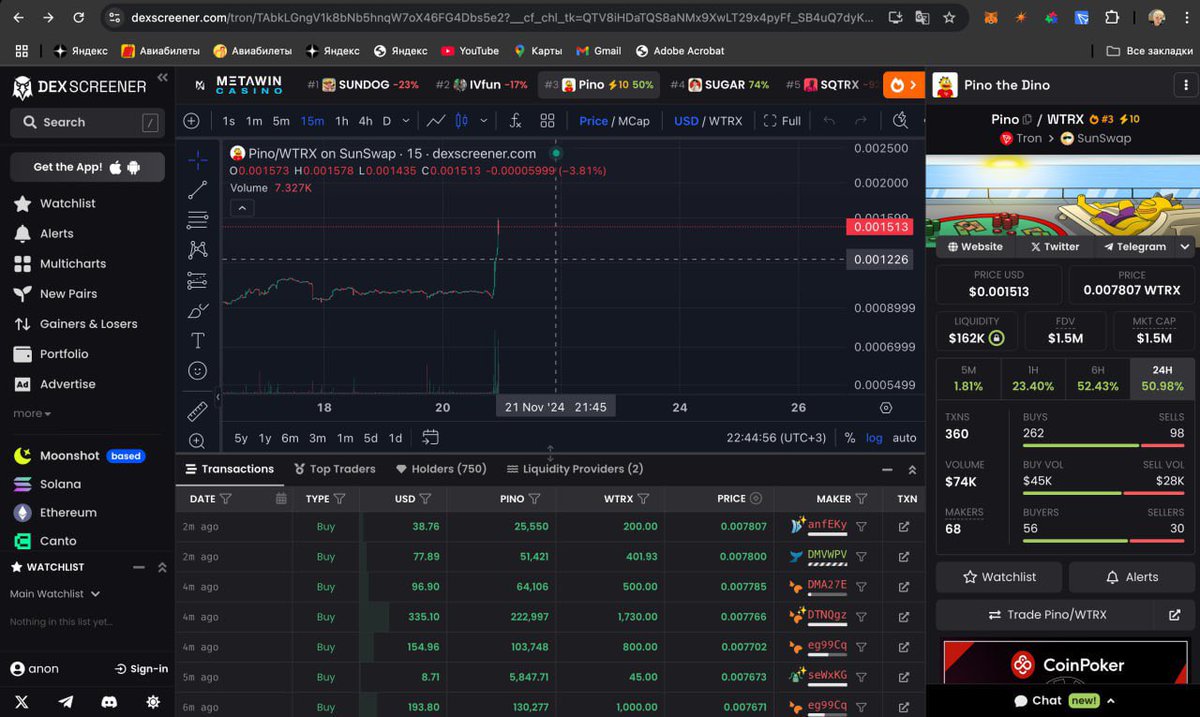Toggle percent scale on chart
Viewport: 1200px width, 717px height.
[x=850, y=438]
